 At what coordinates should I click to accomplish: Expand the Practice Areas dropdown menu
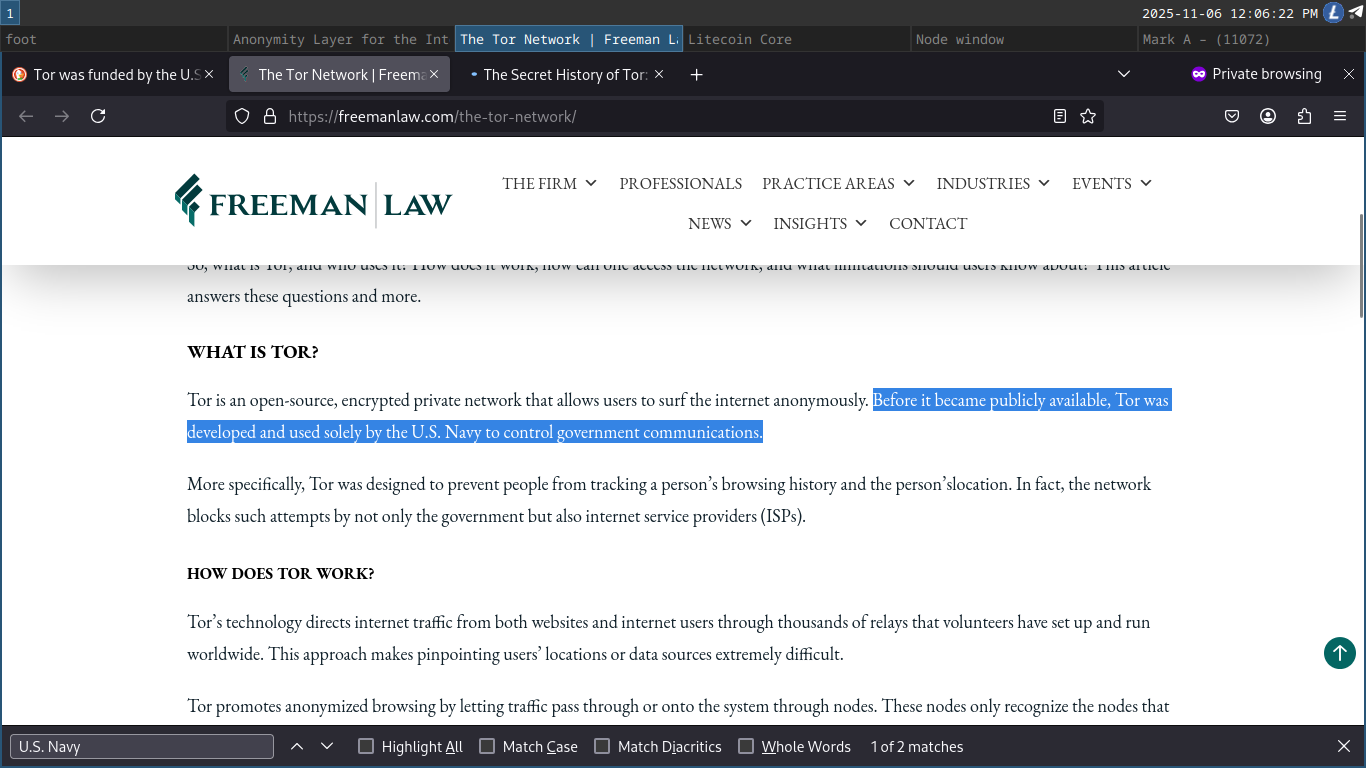838,183
